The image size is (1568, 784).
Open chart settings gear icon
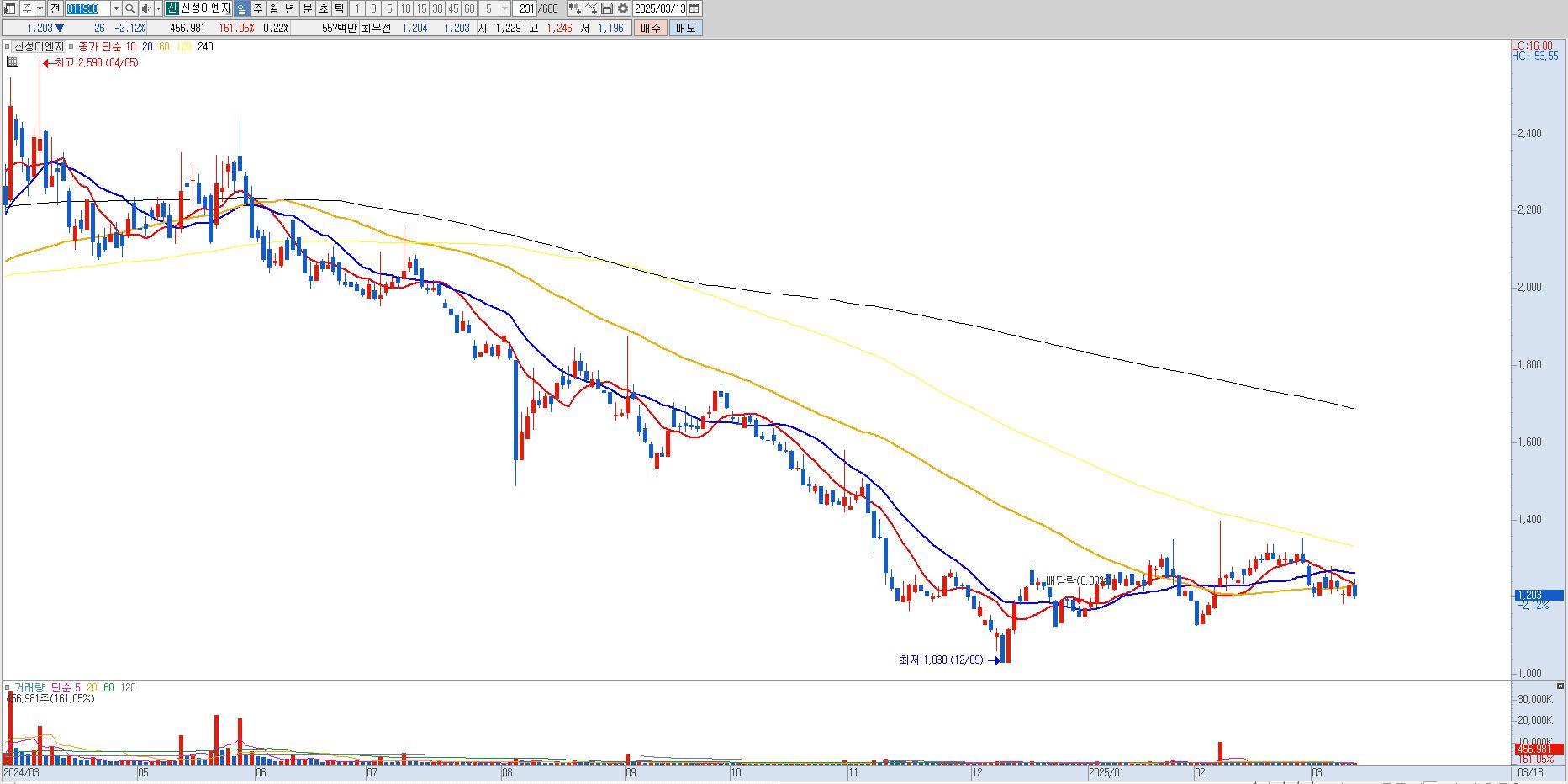(x=623, y=8)
